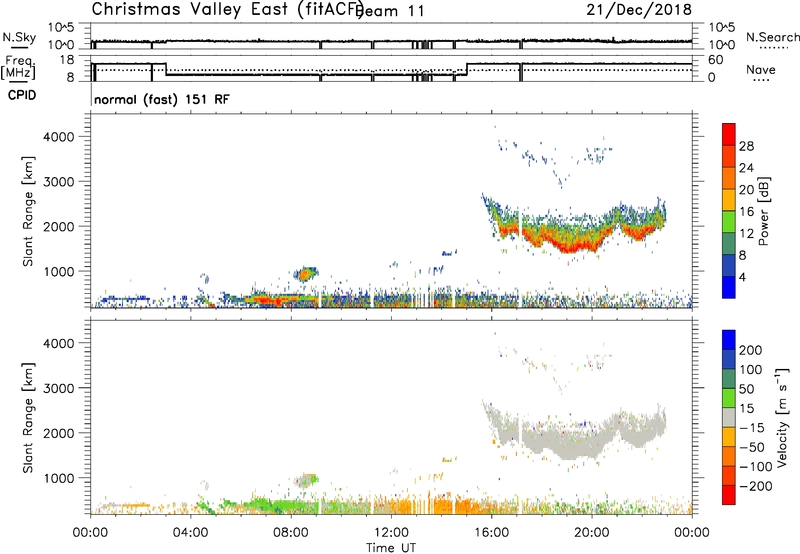Click the '12:00' time tick label
Image resolution: width=800 pixels, height=554 pixels.
point(391,533)
